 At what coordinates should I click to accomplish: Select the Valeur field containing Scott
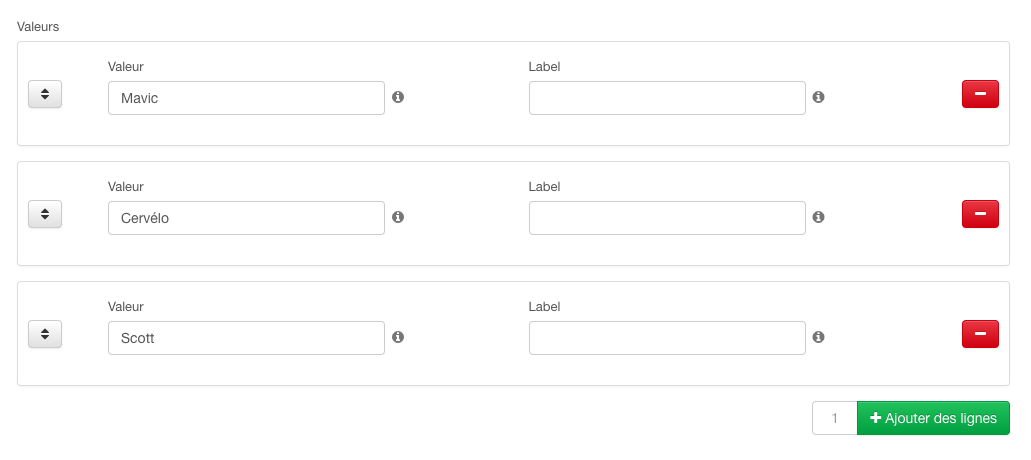[246, 338]
